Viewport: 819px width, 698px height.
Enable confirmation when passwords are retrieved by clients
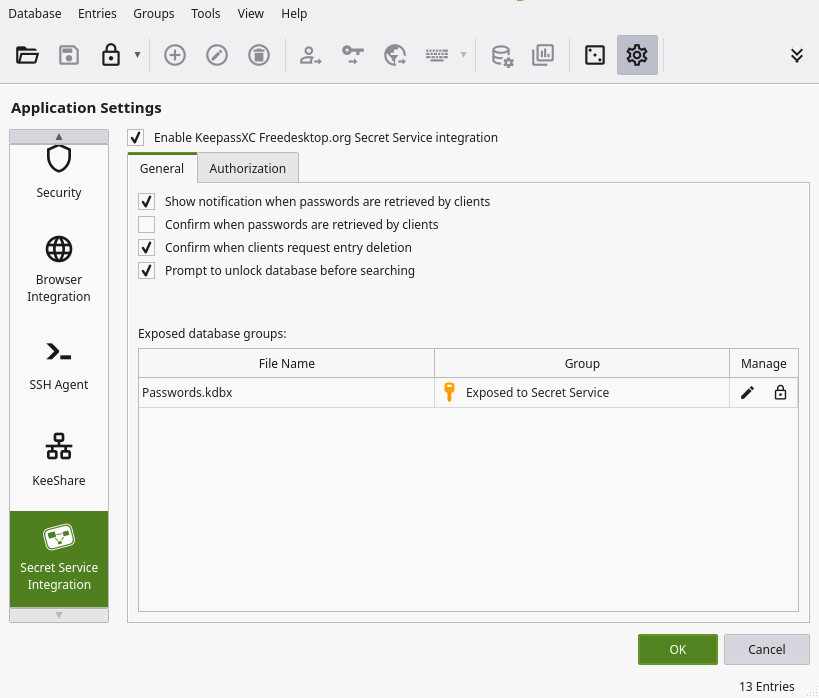pyautogui.click(x=146, y=224)
